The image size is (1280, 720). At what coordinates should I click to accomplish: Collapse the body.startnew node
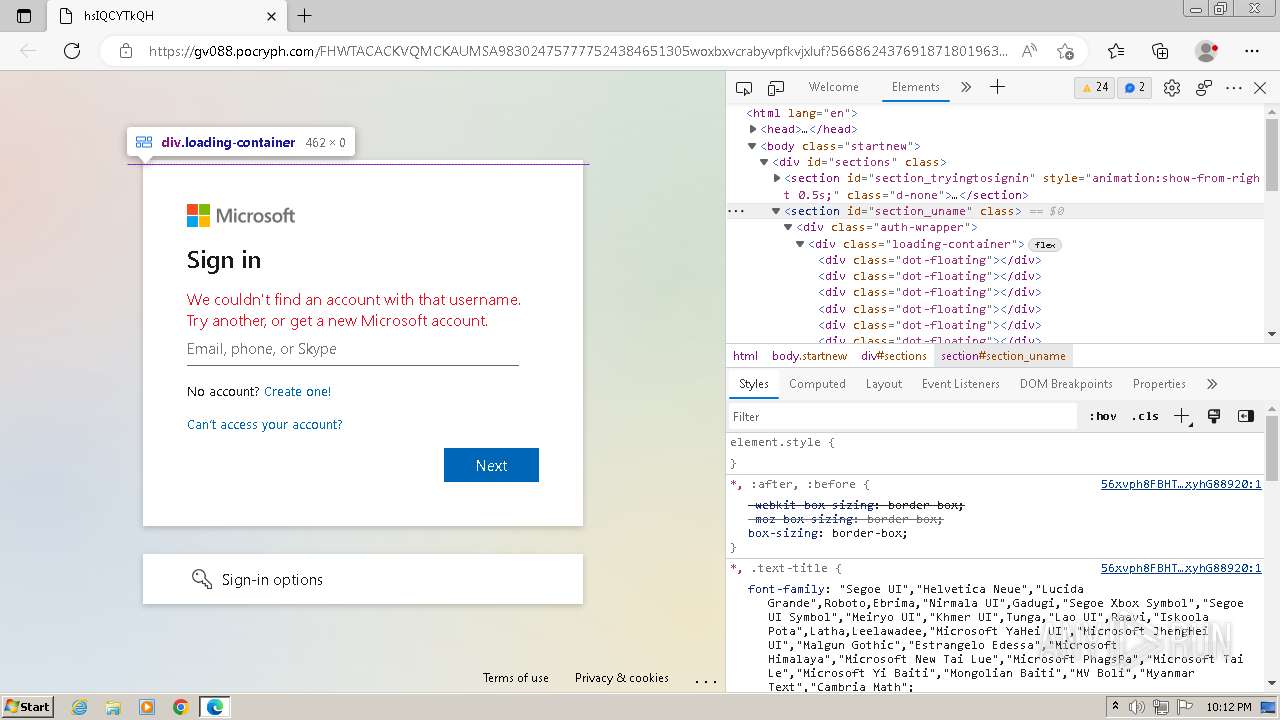[753, 146]
